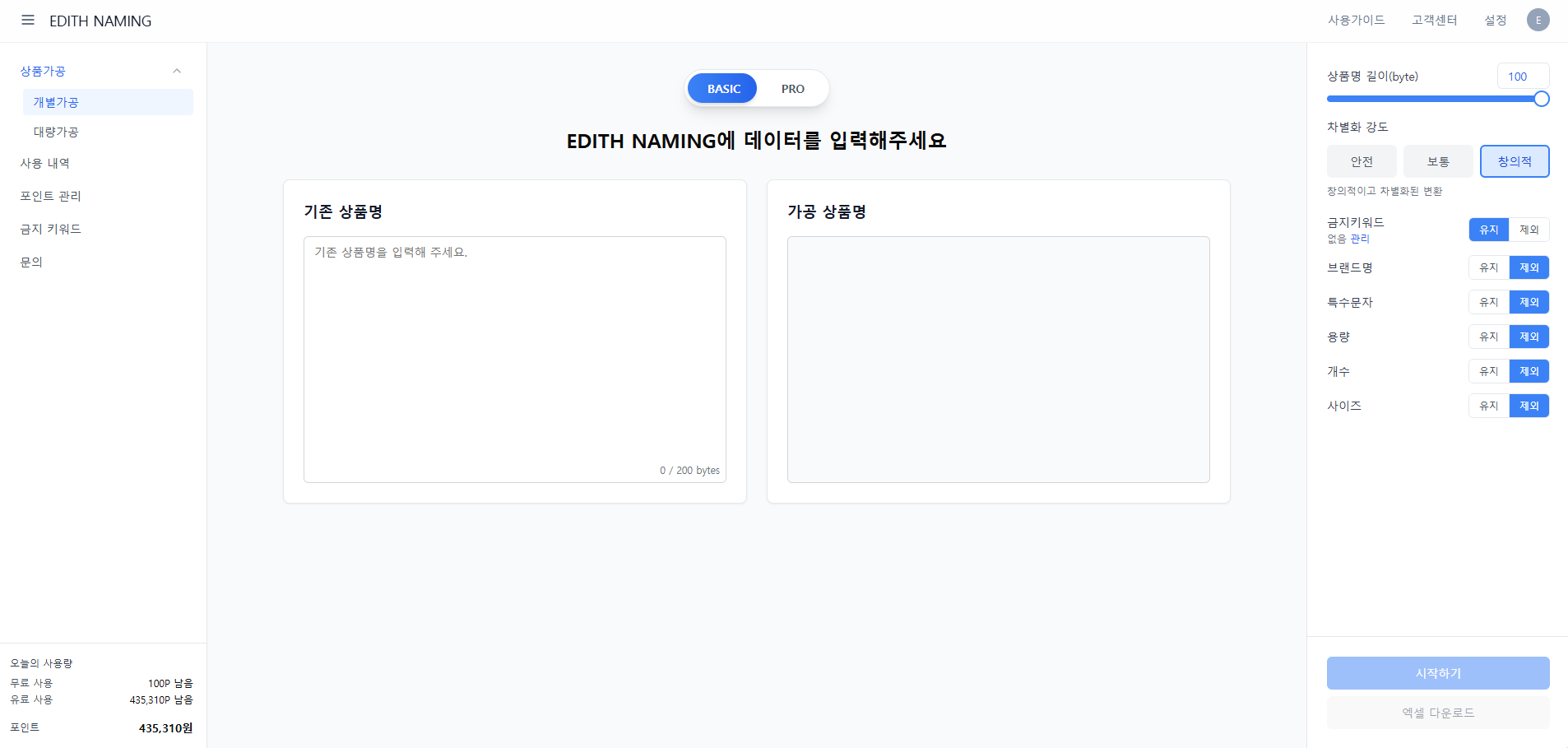Image resolution: width=1568 pixels, height=748 pixels.
Task: Set 차별화 강도 to 안전
Action: point(1361,161)
